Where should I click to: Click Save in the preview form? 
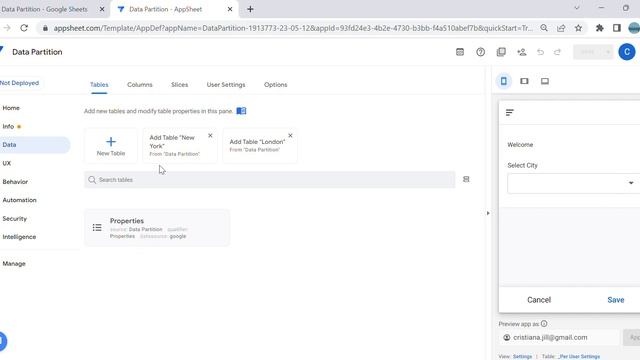tap(616, 300)
